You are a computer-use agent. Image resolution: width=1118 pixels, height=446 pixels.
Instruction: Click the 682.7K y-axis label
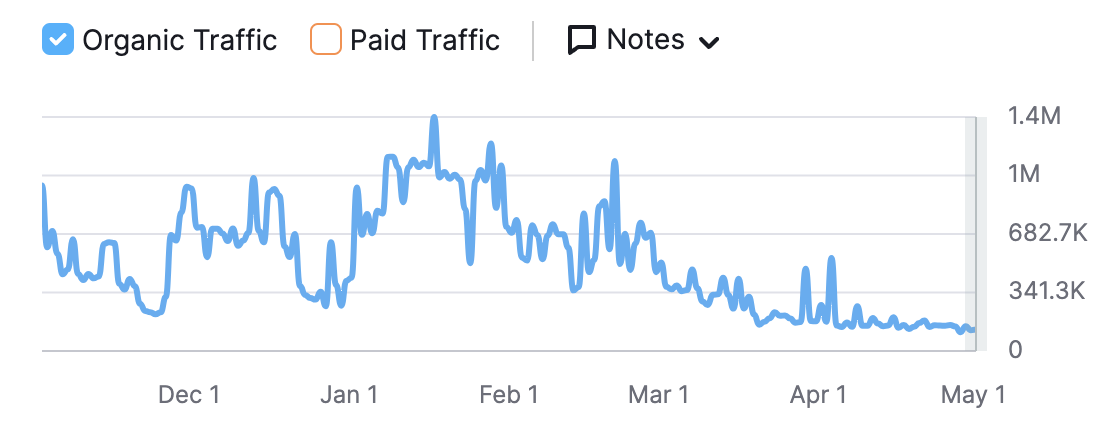[1047, 233]
